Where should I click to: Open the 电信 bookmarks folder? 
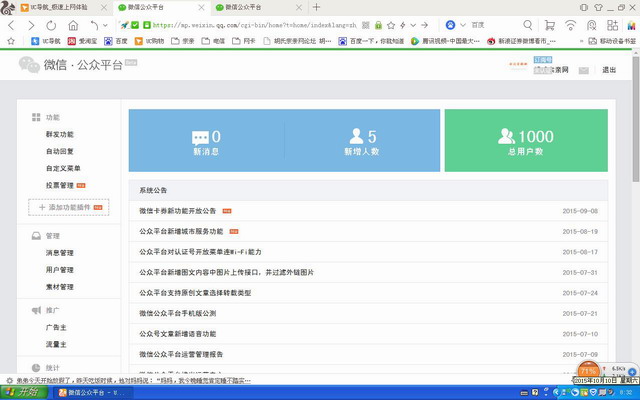[213, 41]
